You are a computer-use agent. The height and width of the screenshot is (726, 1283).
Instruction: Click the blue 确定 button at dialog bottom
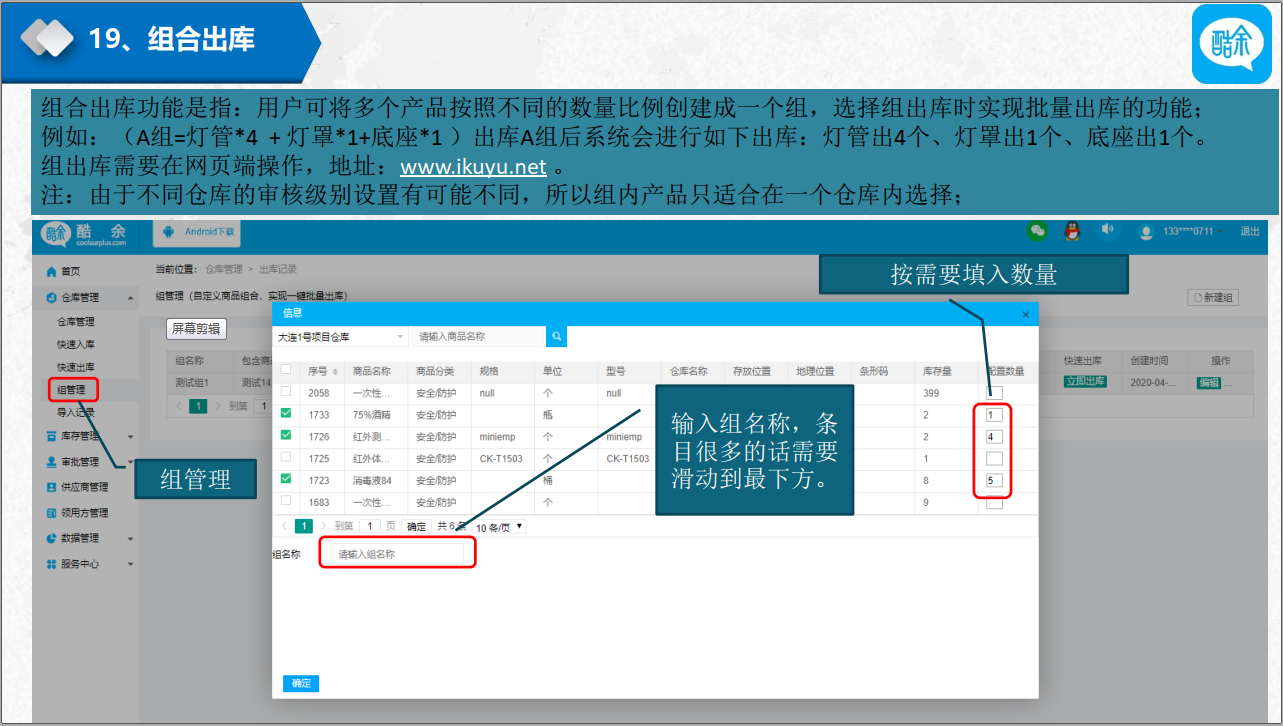(301, 683)
